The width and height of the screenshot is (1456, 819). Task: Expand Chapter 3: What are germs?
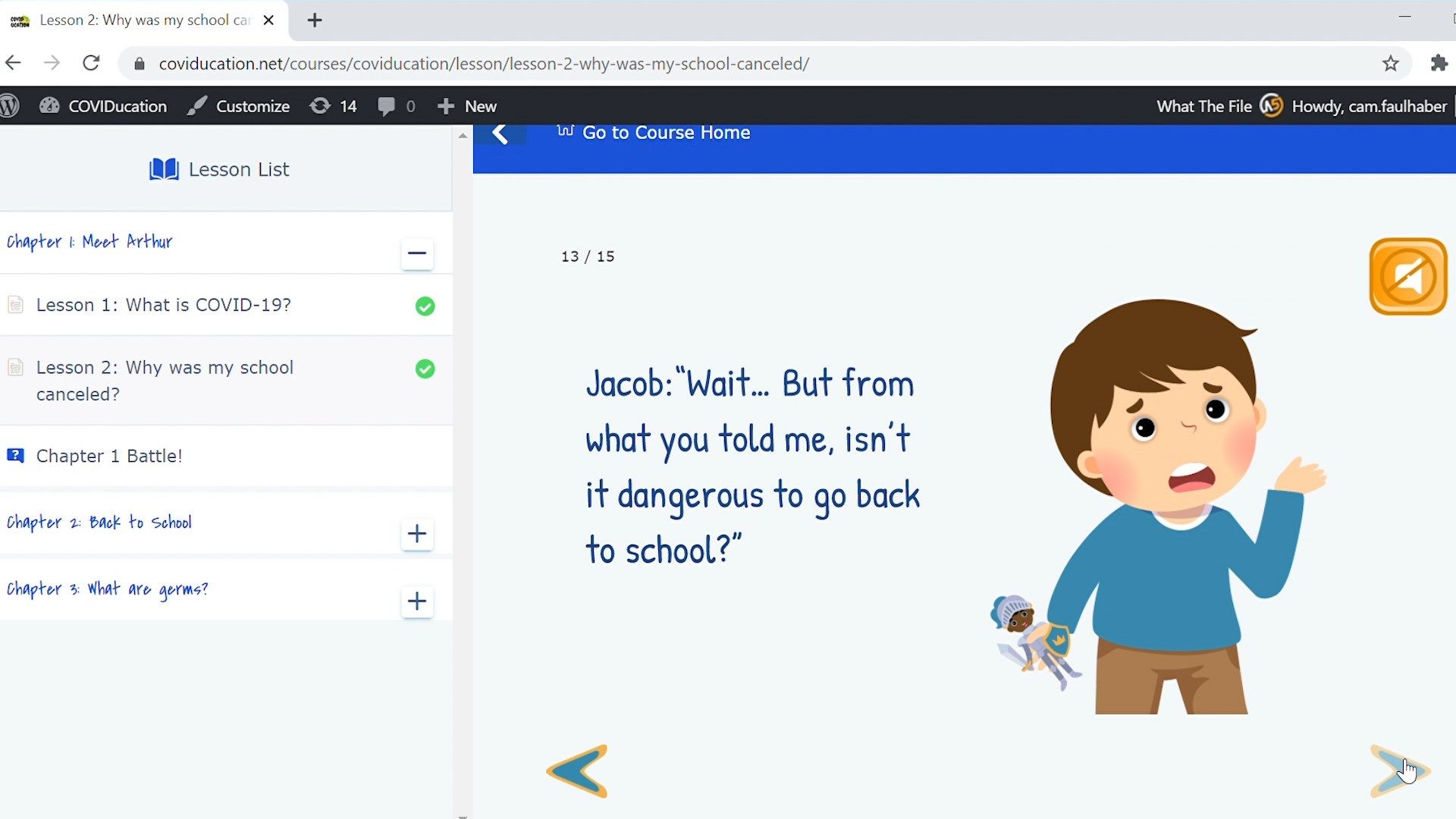(416, 601)
